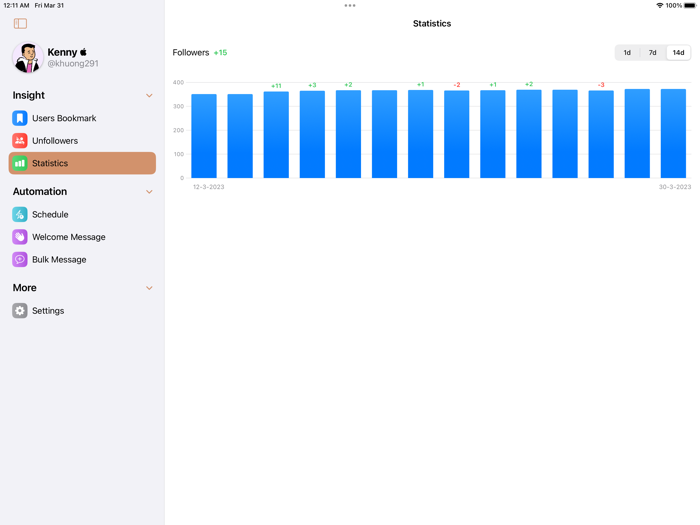The width and height of the screenshot is (700, 525).
Task: Open Welcome Message settings
Action: tap(82, 237)
